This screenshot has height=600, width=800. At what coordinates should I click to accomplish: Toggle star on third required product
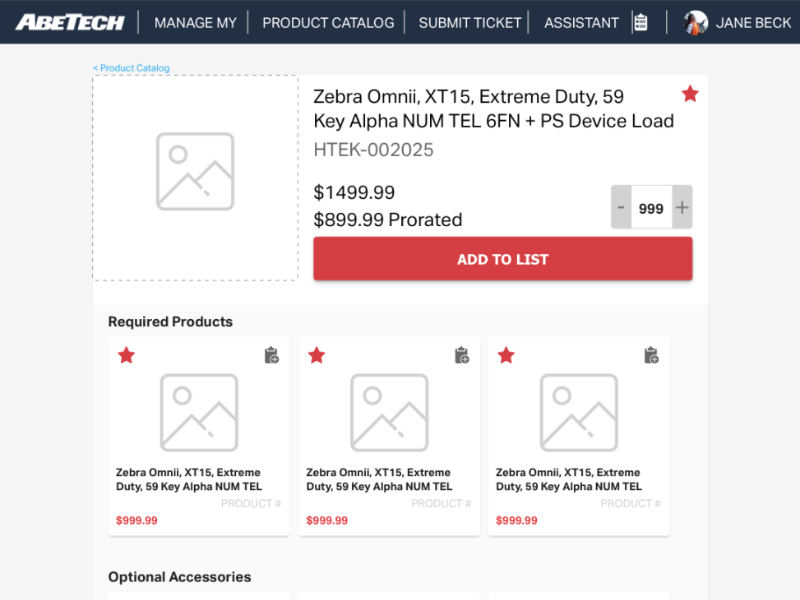point(506,355)
